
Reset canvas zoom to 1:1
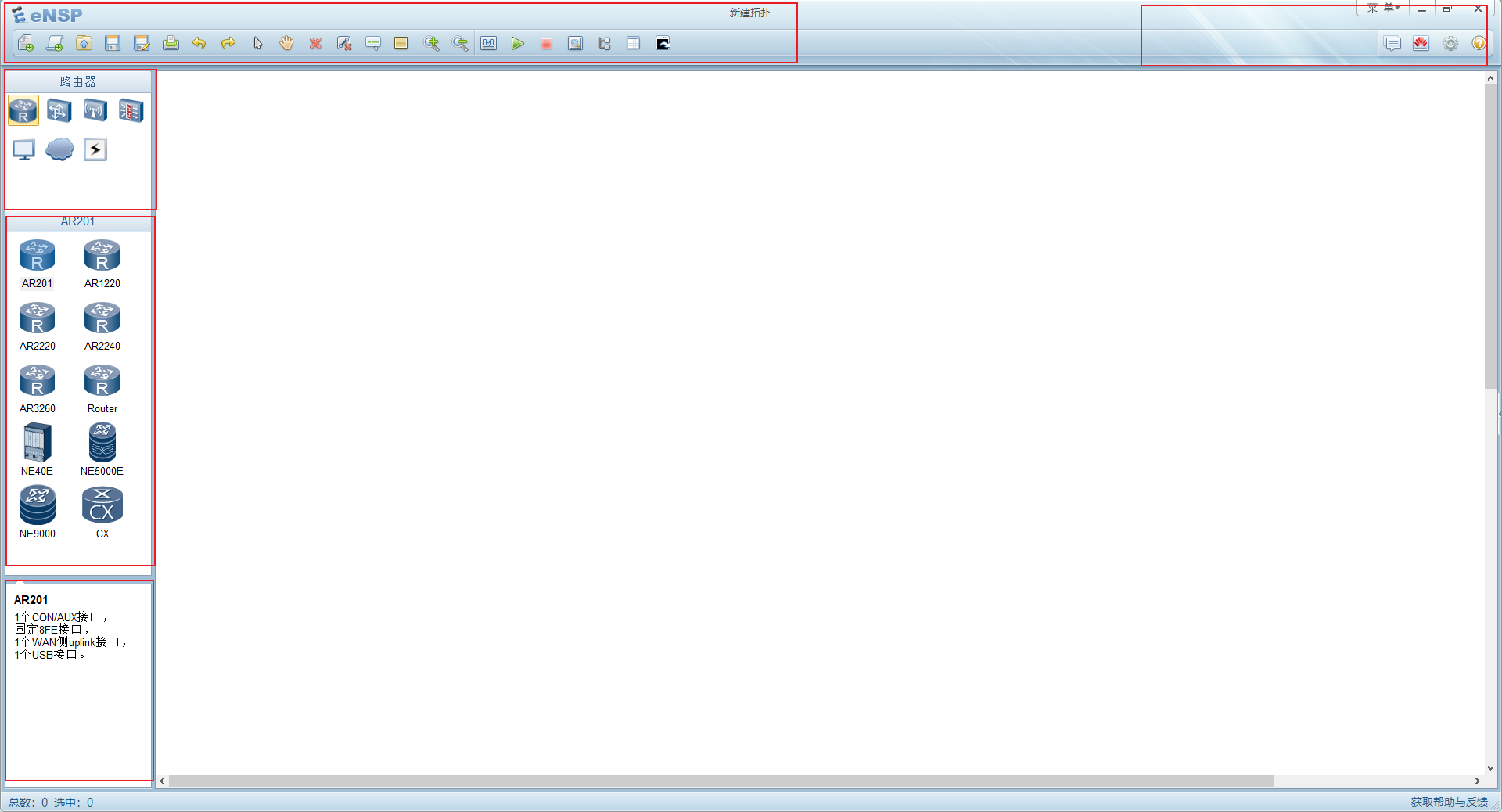click(x=489, y=44)
